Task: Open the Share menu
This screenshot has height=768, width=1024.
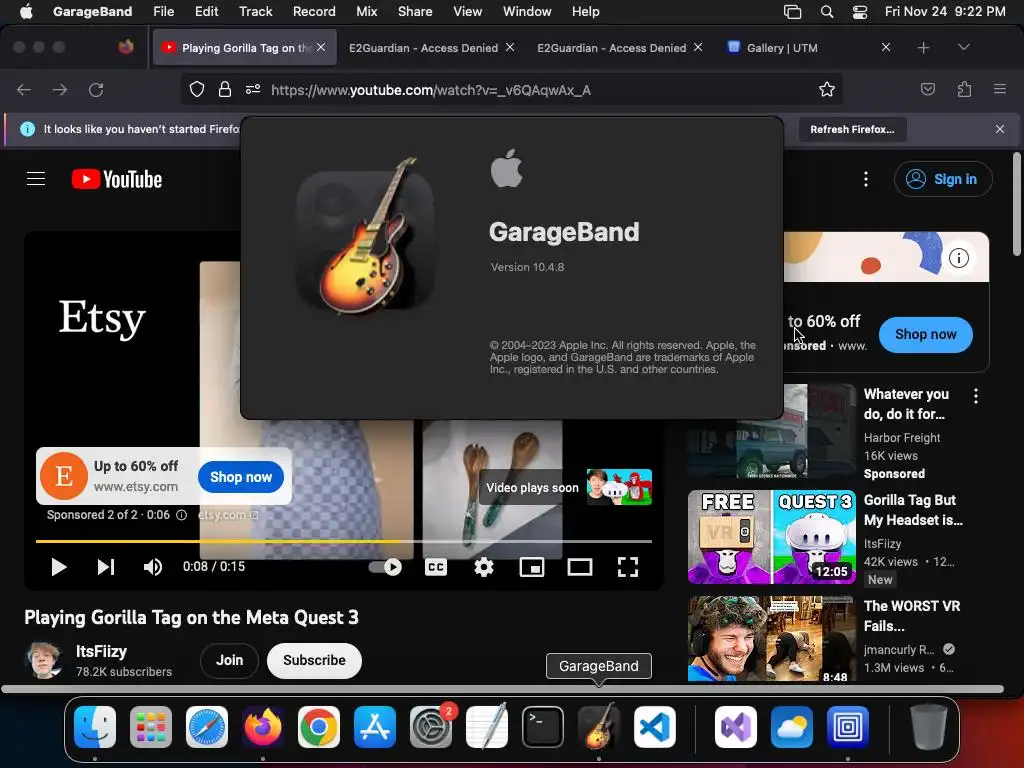Action: [x=415, y=11]
